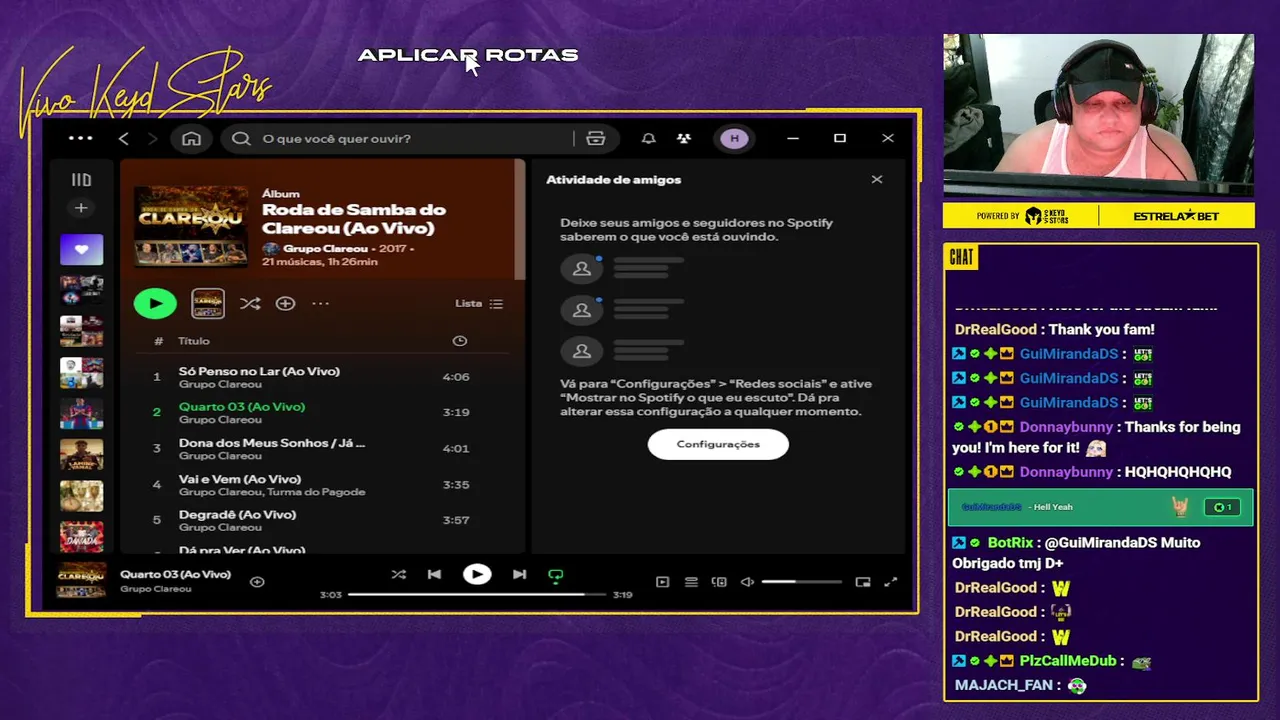Seek on the song progress bar
The height and width of the screenshot is (720, 1280).
(477, 594)
